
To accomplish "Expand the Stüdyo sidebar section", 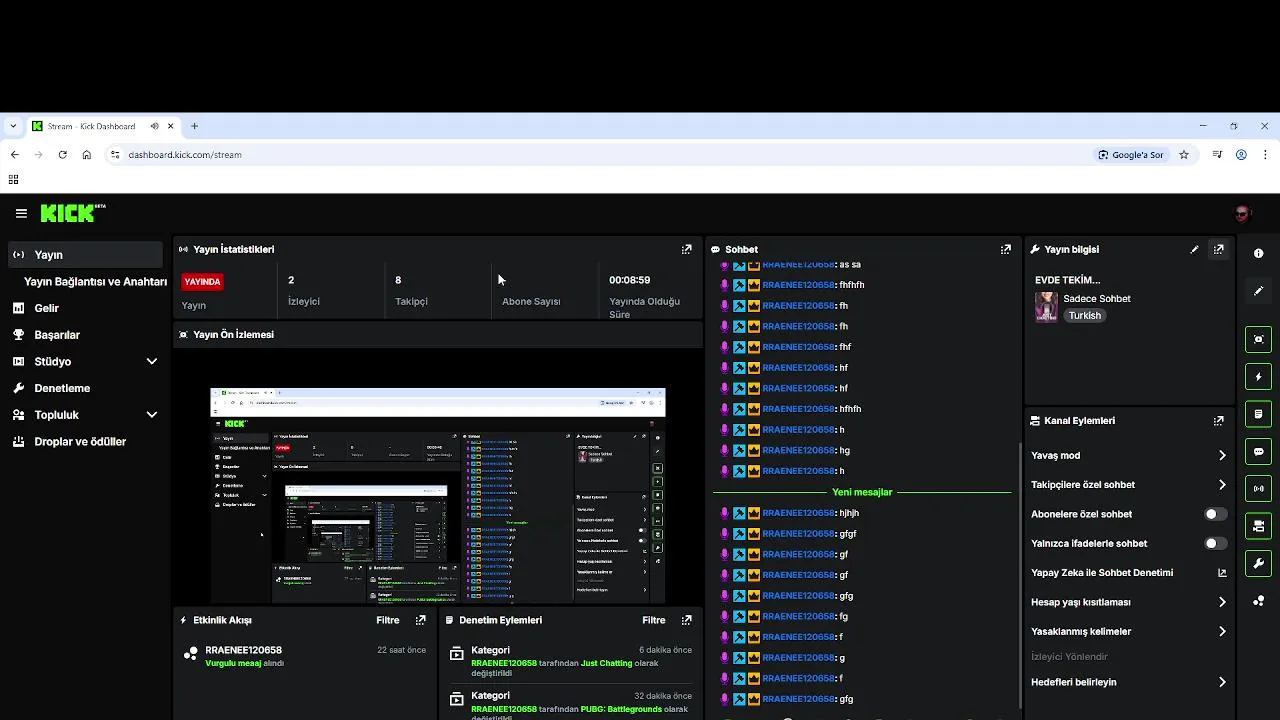I will pyautogui.click(x=152, y=361).
